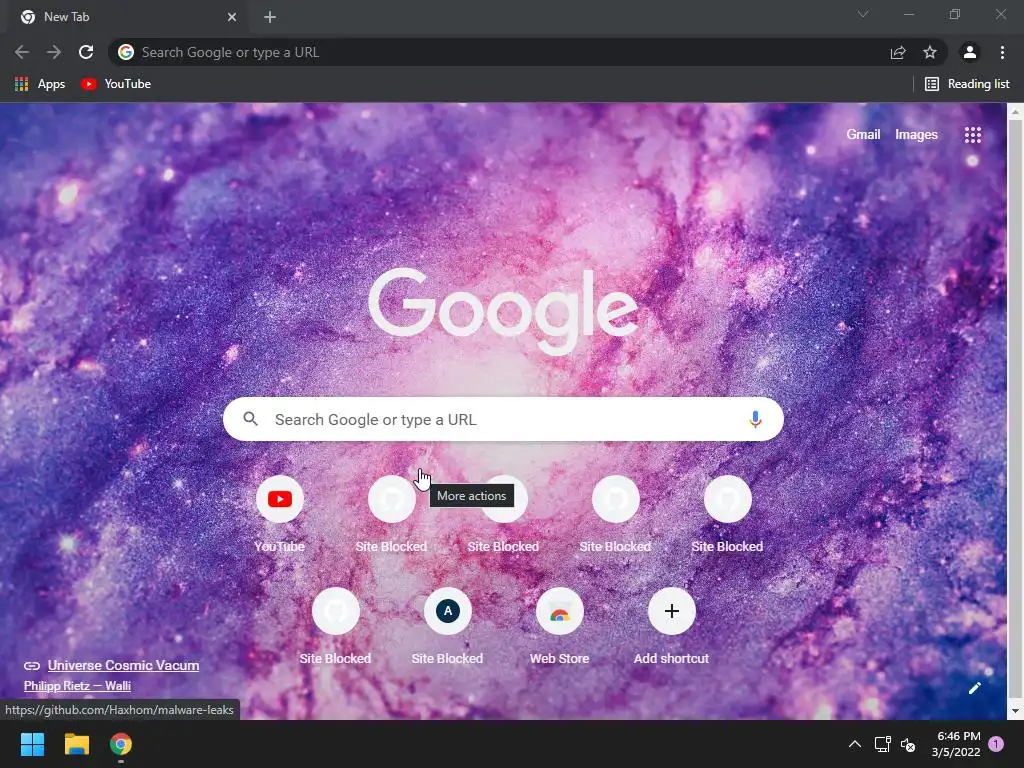Open the notification badge in the taskbar

(997, 744)
